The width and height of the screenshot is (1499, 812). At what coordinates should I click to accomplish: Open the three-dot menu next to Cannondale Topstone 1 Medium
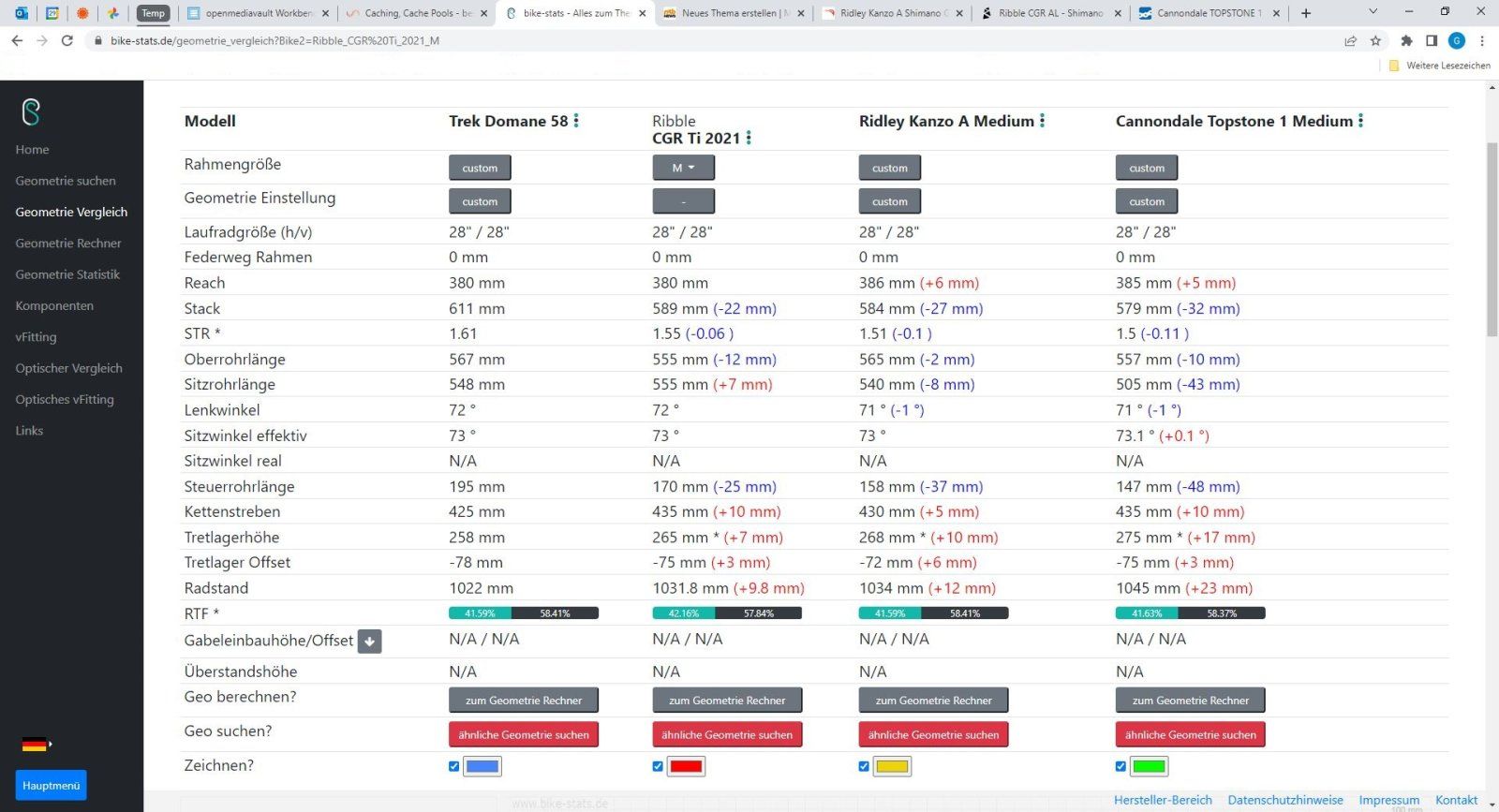click(x=1360, y=121)
